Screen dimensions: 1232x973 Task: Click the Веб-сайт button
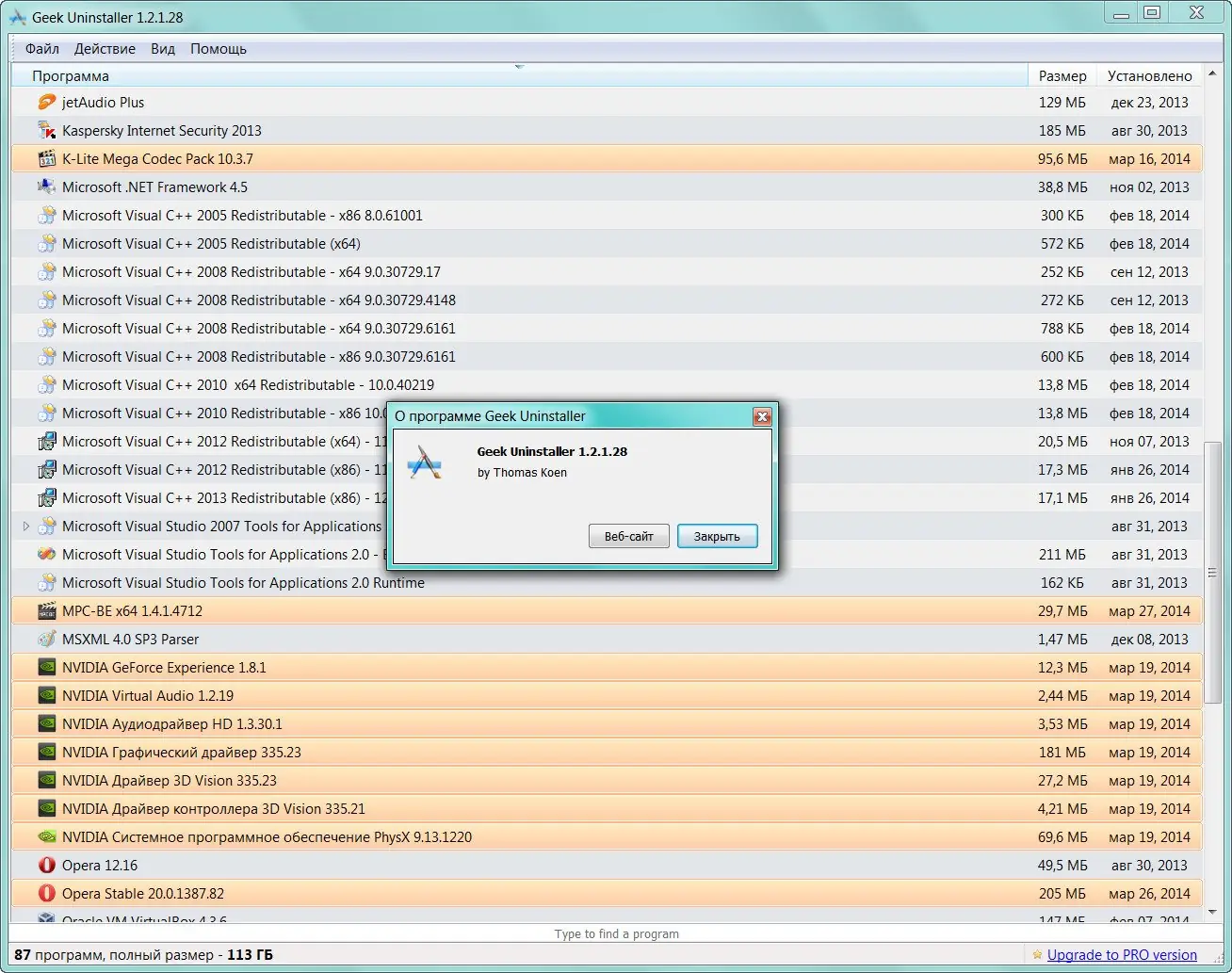pos(629,536)
